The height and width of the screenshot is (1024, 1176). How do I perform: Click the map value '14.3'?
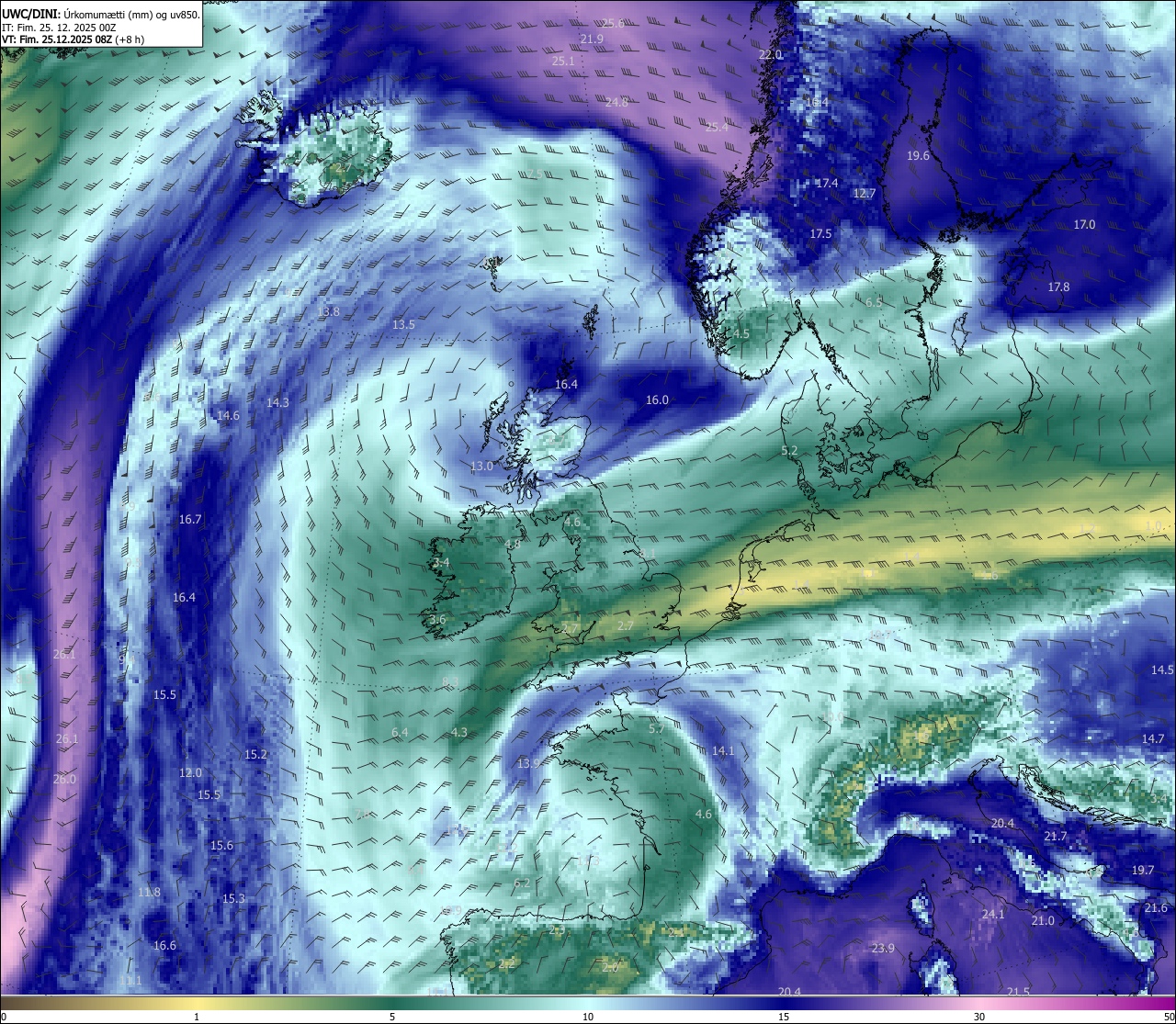click(x=277, y=402)
